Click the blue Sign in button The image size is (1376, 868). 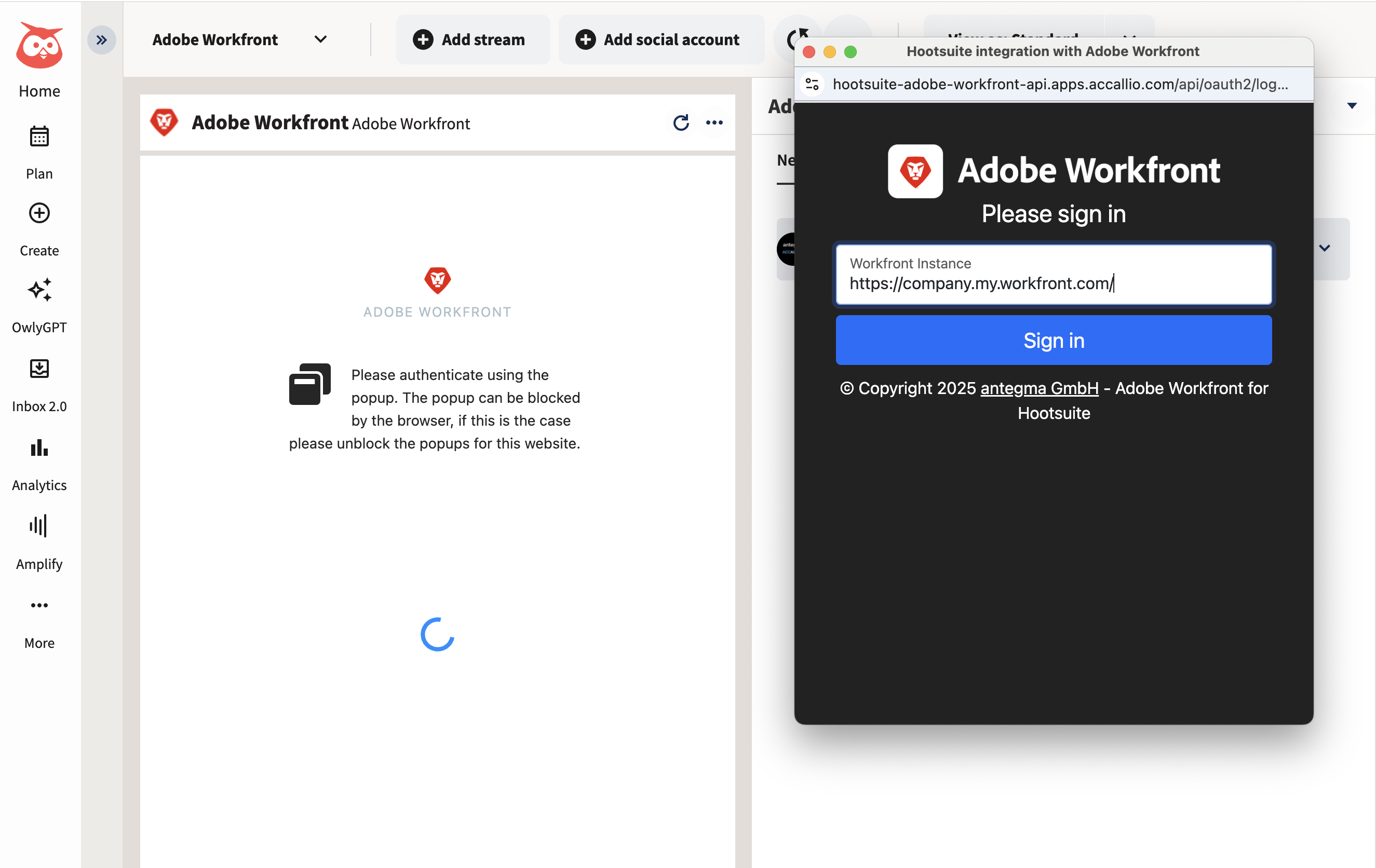pyautogui.click(x=1053, y=340)
